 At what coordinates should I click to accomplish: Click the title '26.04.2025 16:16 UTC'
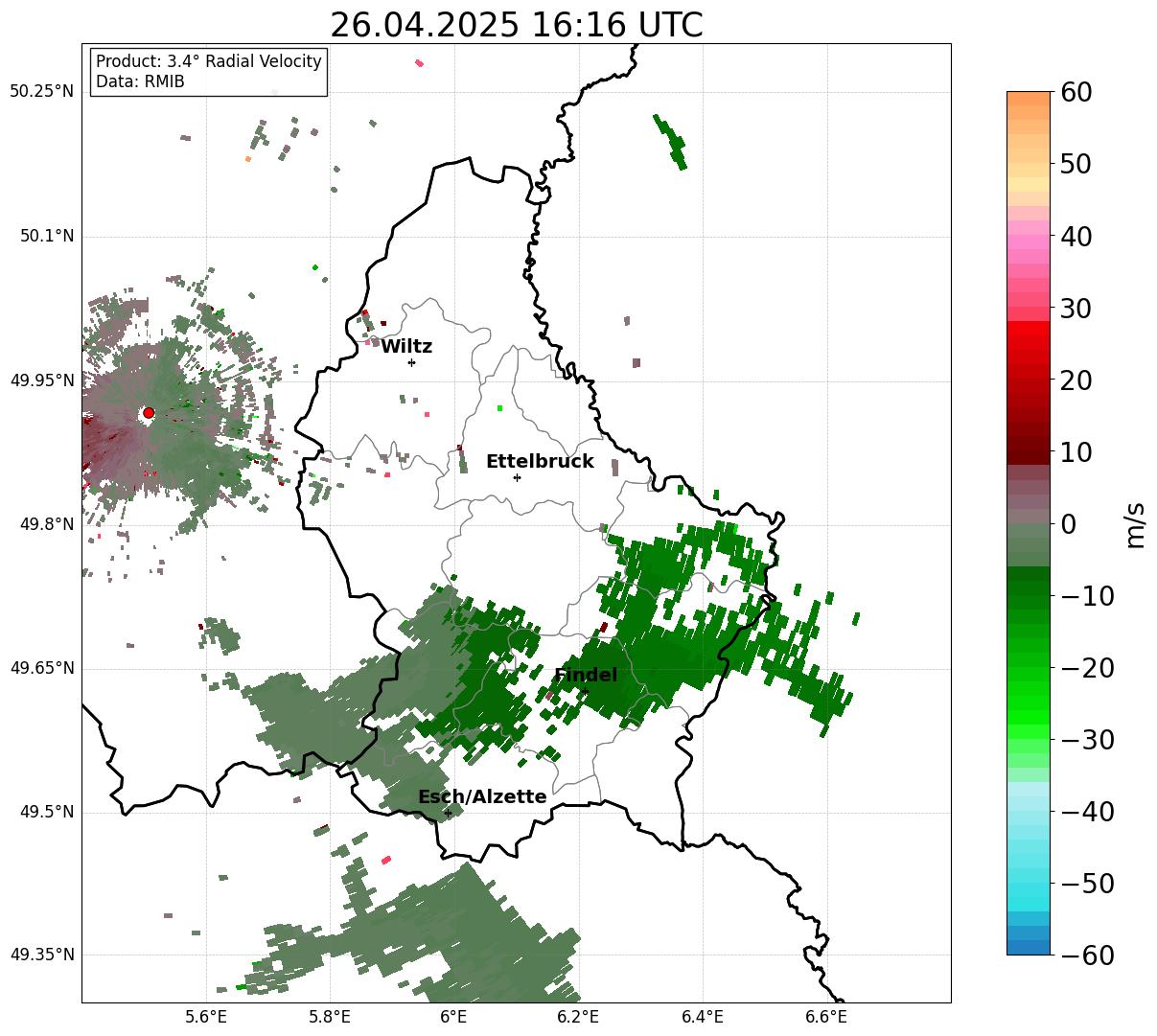pos(516,25)
